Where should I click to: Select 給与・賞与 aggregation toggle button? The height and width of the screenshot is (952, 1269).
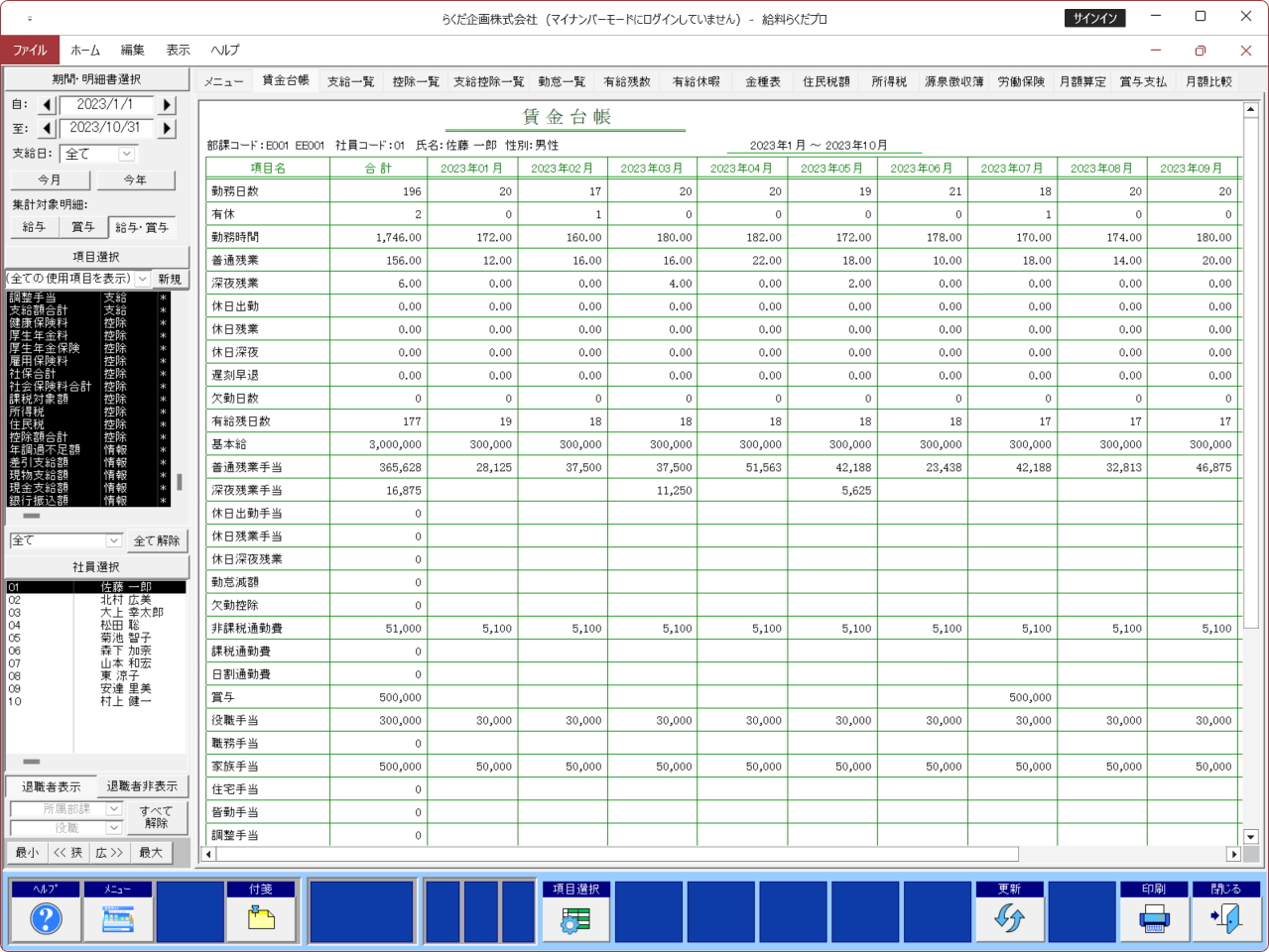[x=142, y=227]
